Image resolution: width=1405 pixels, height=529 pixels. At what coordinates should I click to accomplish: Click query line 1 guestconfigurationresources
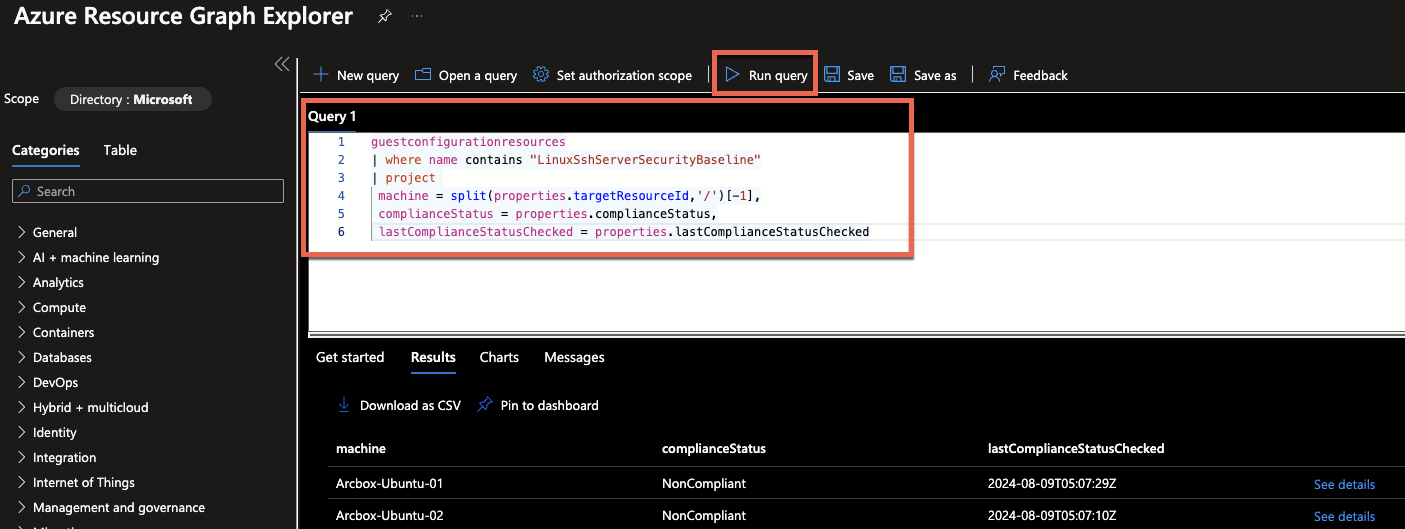click(x=468, y=142)
